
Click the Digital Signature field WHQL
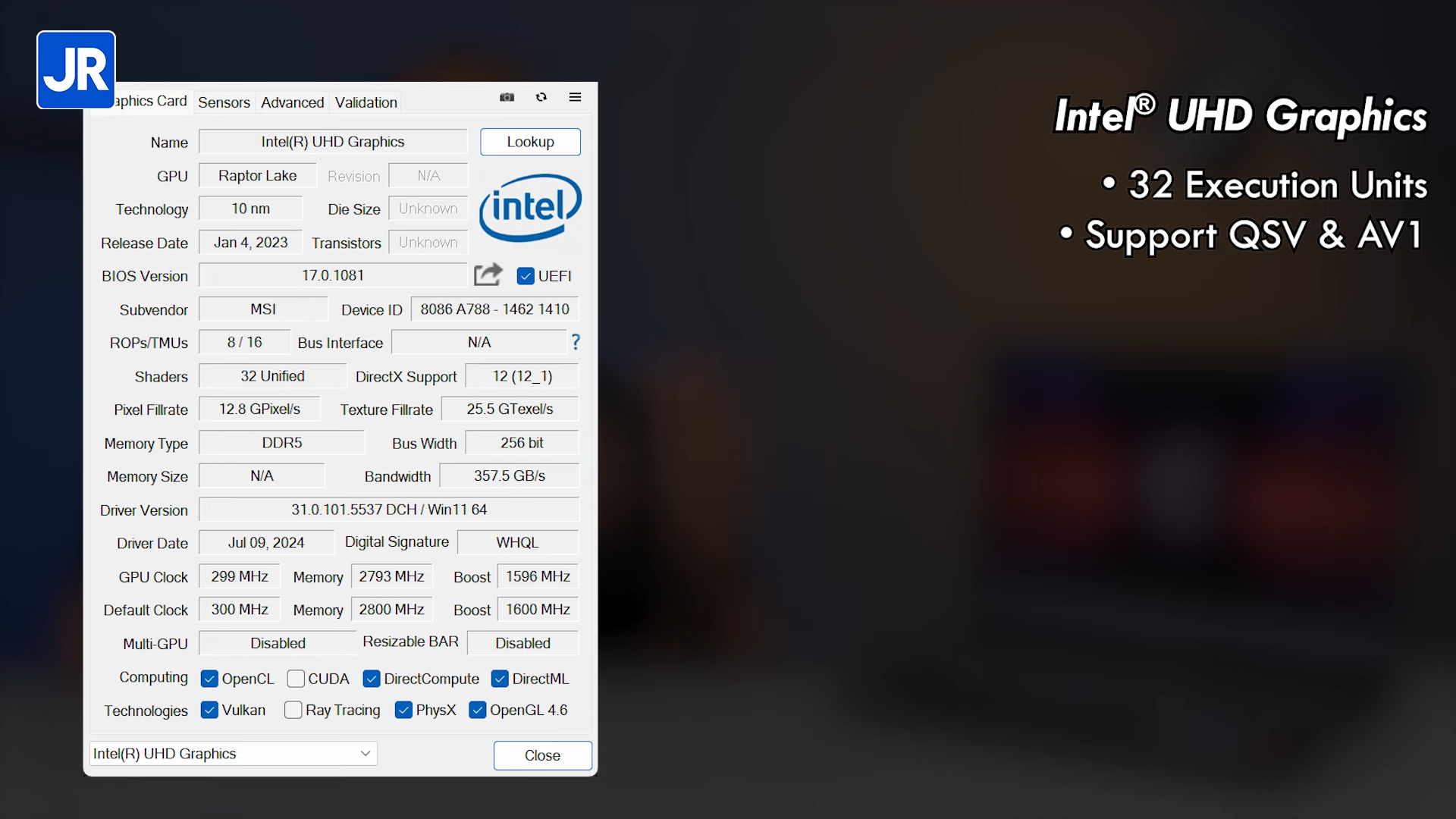(x=518, y=542)
